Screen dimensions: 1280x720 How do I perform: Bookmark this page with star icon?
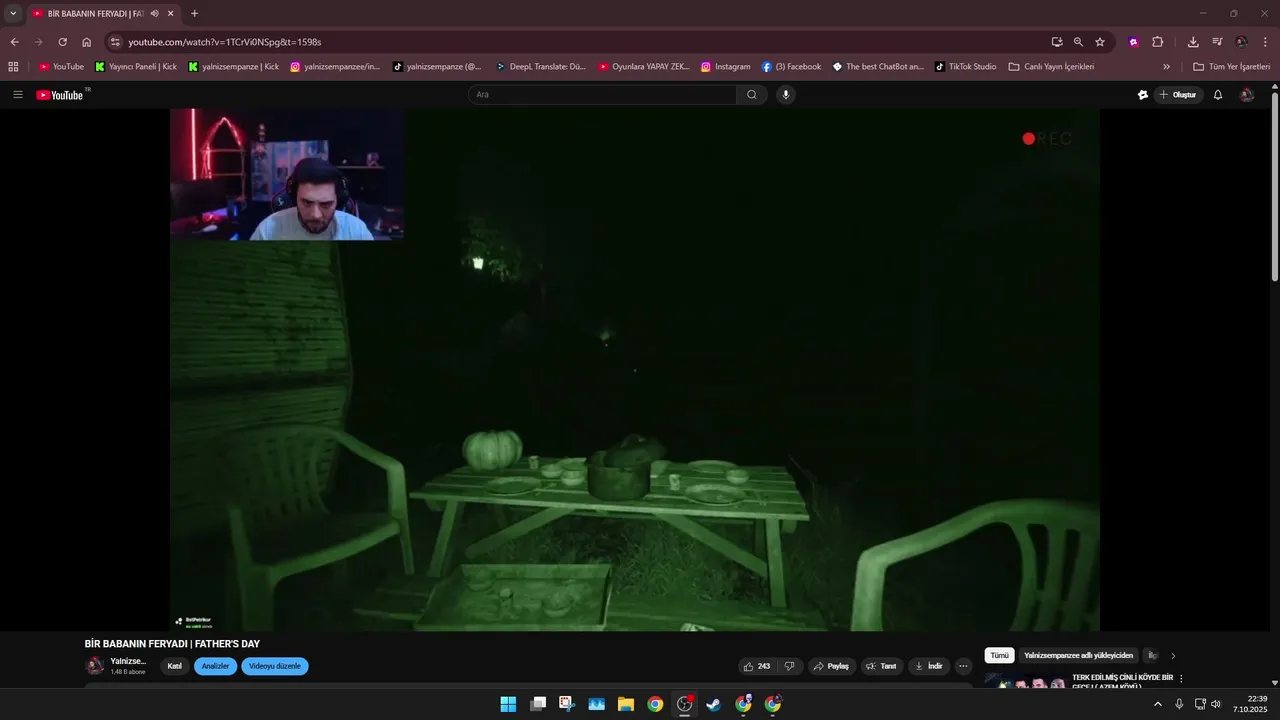(1100, 42)
